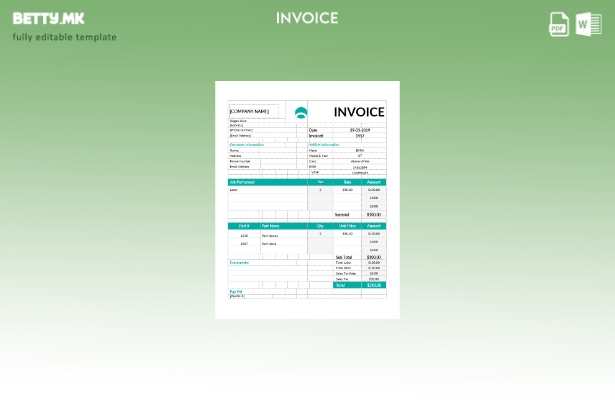The image size is (615, 400).
Task: Click the Word document format icon
Action: (588, 24)
